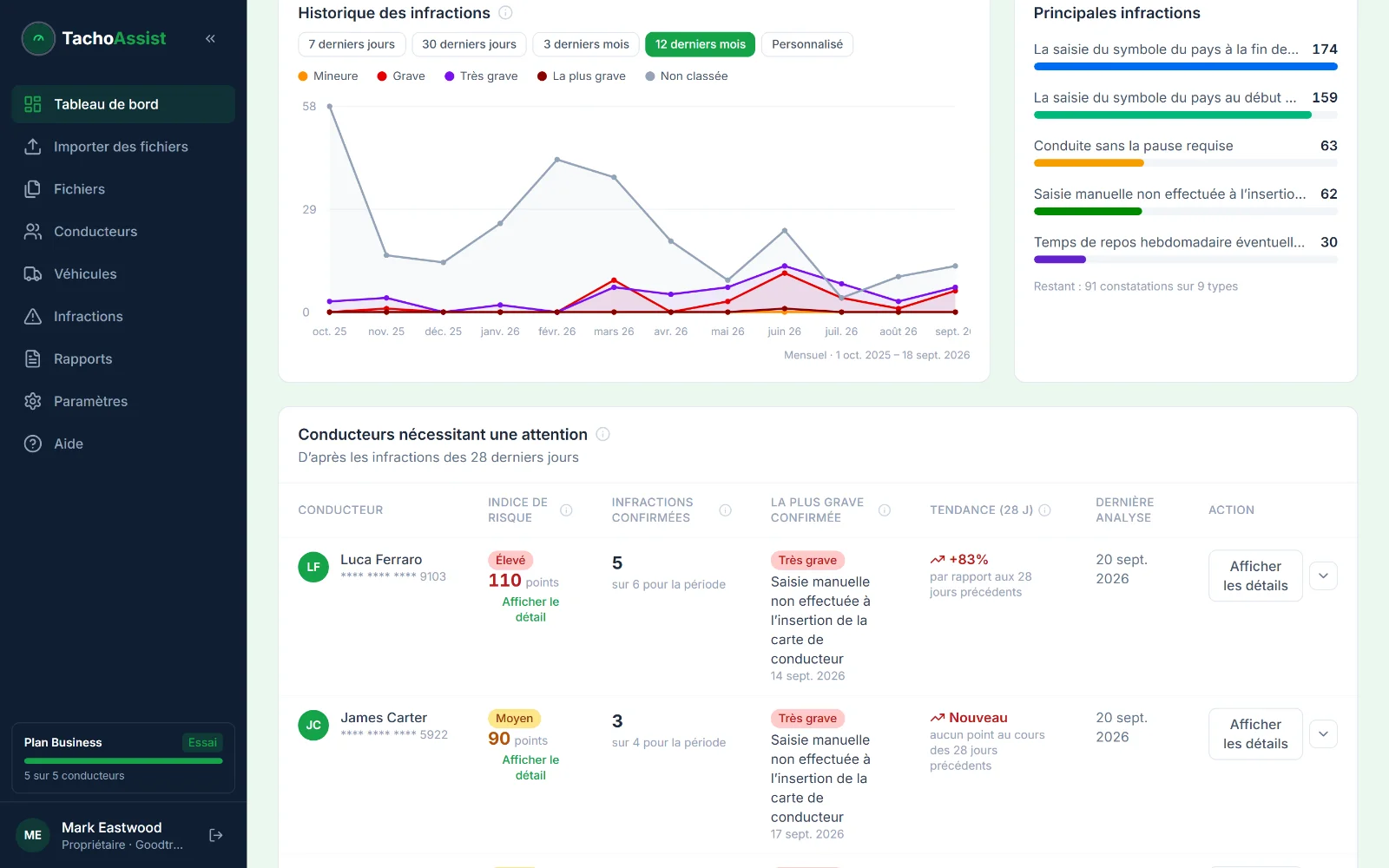Click the Conducteurs people icon
1389x868 pixels.
(33, 232)
